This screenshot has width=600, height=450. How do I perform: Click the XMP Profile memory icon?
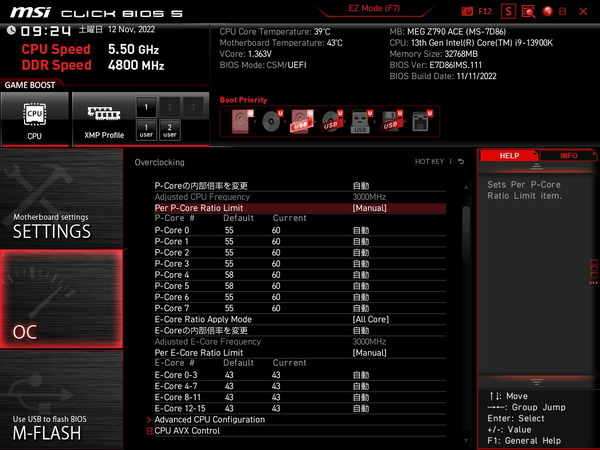pyautogui.click(x=104, y=119)
